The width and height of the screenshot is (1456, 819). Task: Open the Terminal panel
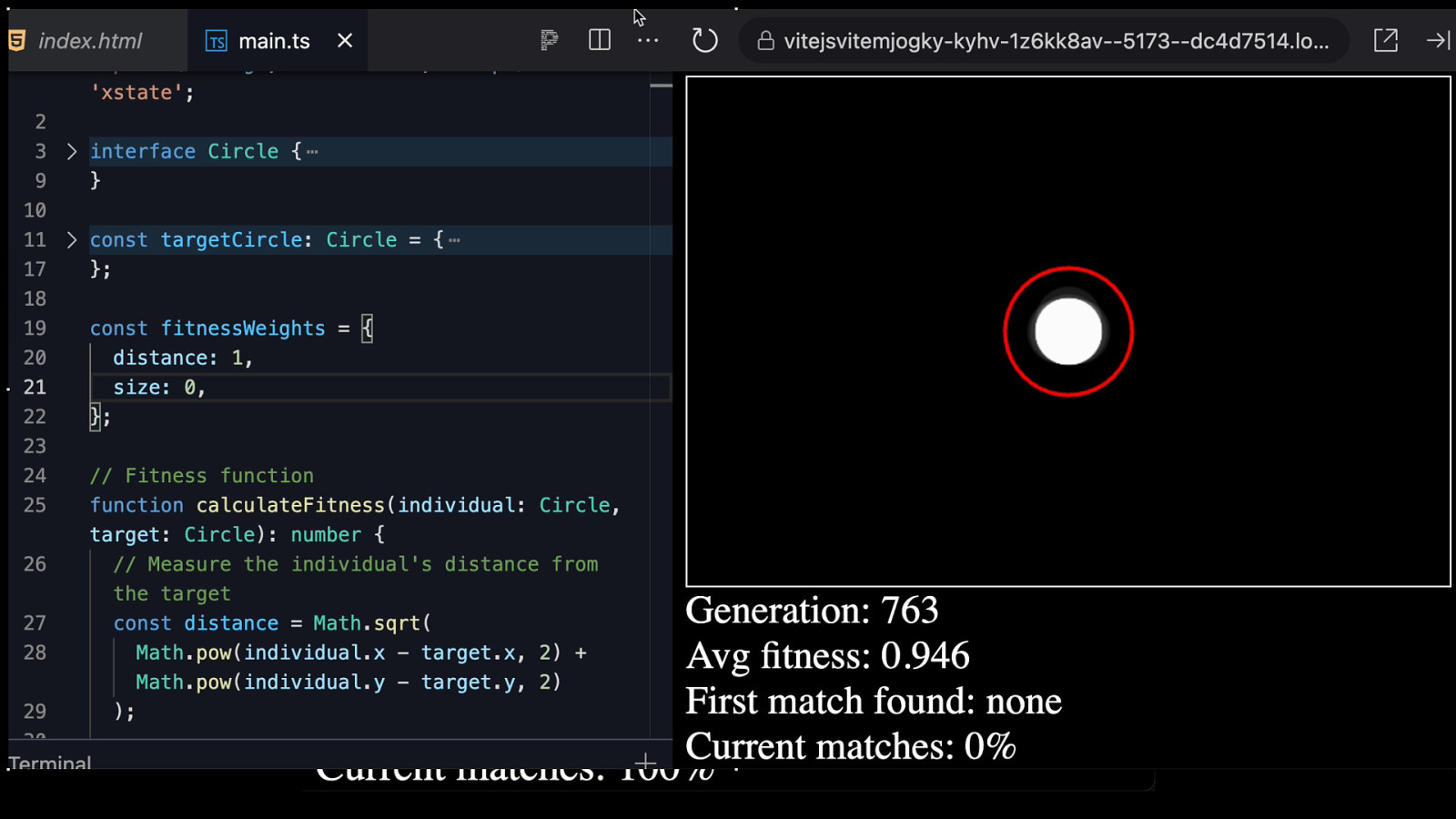[x=50, y=762]
